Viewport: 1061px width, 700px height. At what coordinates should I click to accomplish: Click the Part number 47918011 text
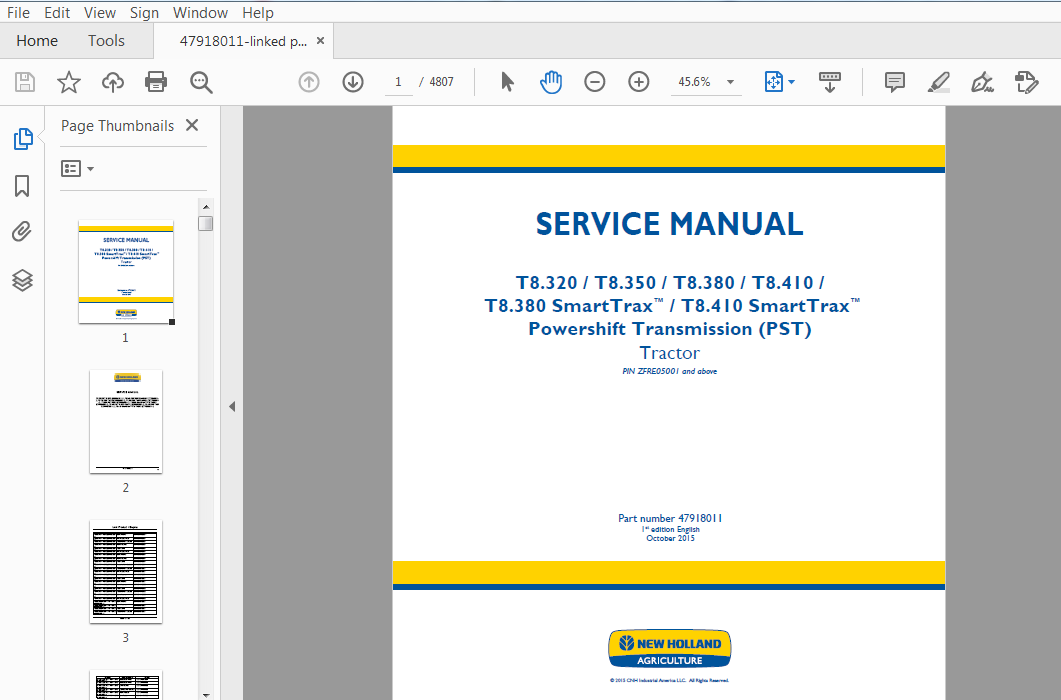click(670, 518)
